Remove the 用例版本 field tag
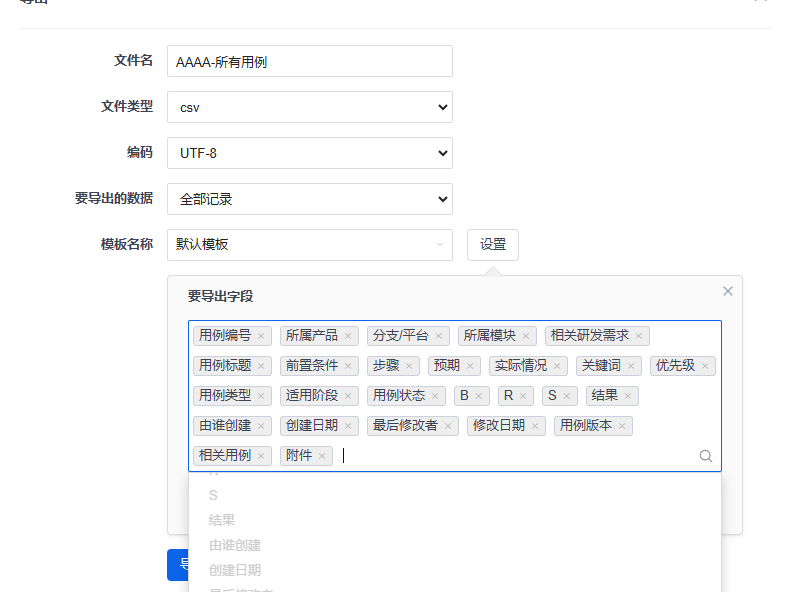This screenshot has height=592, width=789. point(622,426)
